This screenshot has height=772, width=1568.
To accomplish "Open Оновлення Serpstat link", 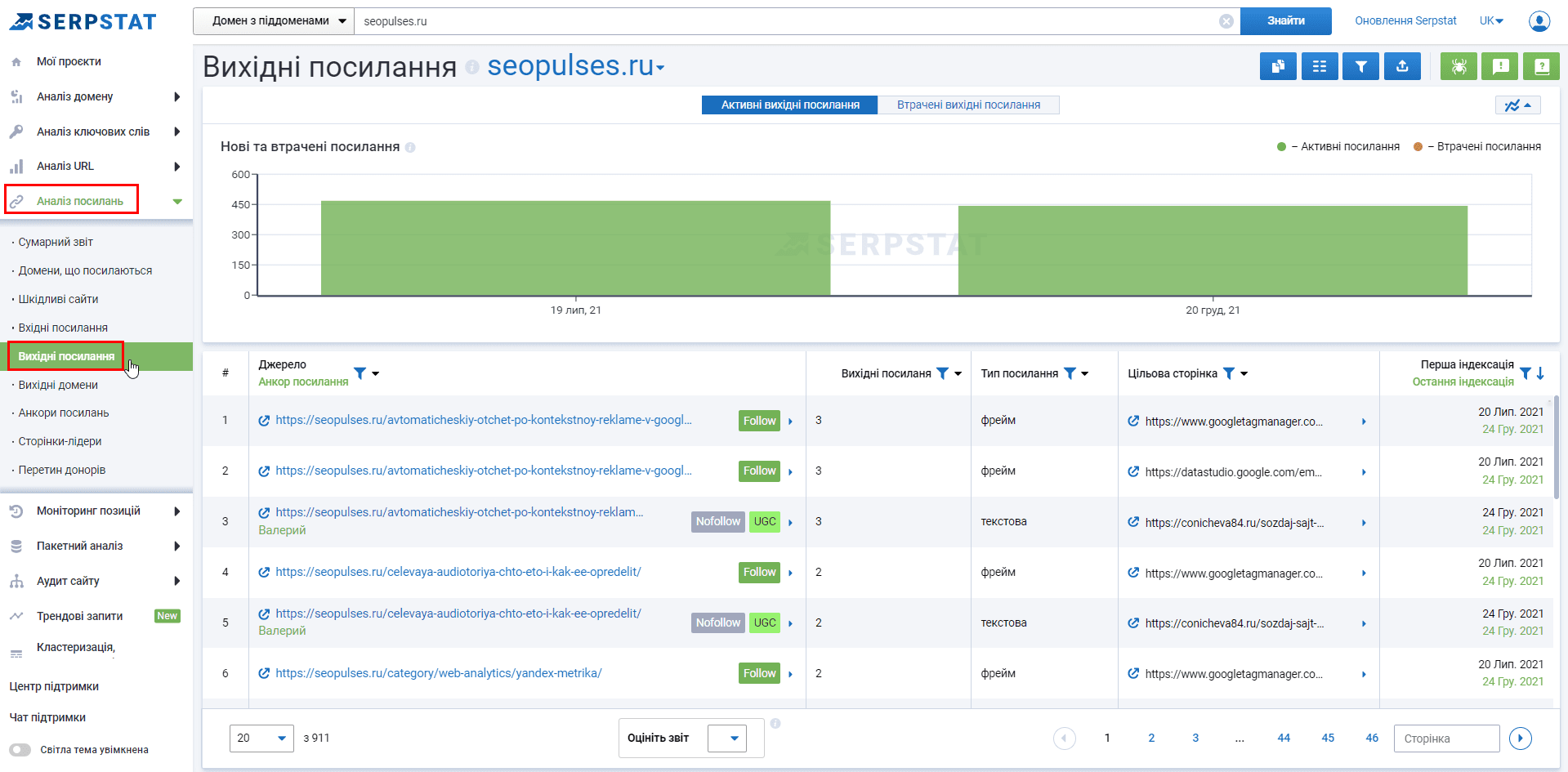I will click(1405, 21).
